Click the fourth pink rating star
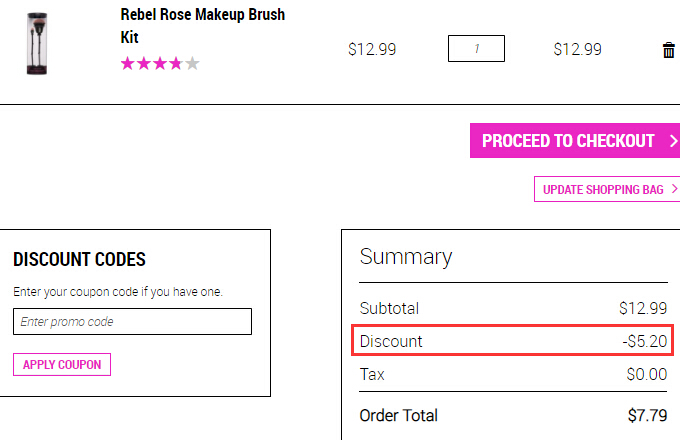 [x=176, y=64]
